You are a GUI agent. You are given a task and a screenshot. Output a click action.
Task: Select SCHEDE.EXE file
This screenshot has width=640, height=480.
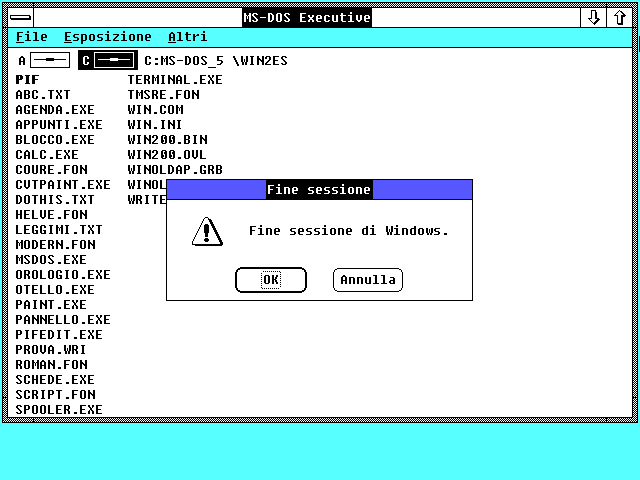tap(55, 380)
